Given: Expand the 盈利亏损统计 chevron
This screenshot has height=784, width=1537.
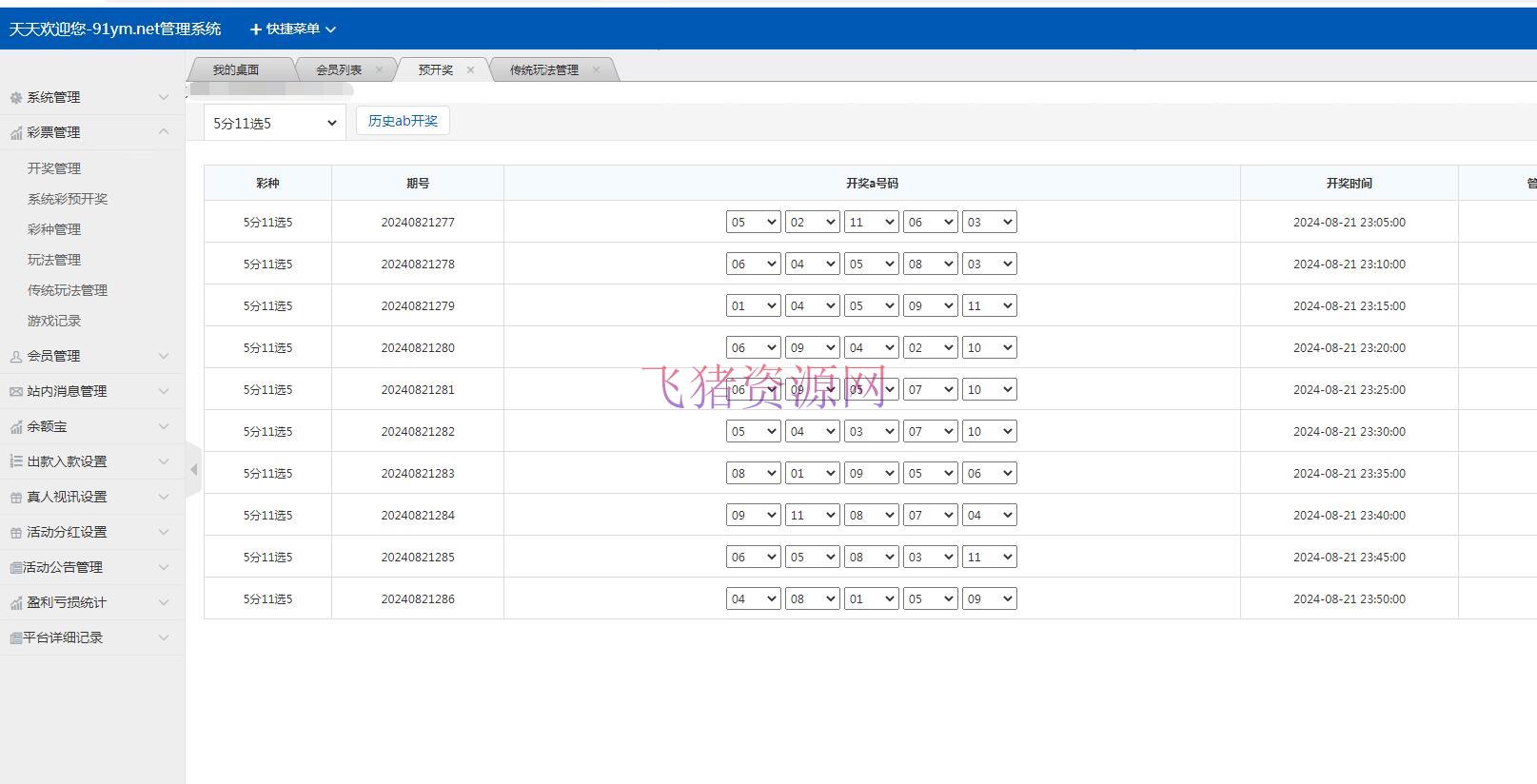Looking at the screenshot, I should (164, 602).
